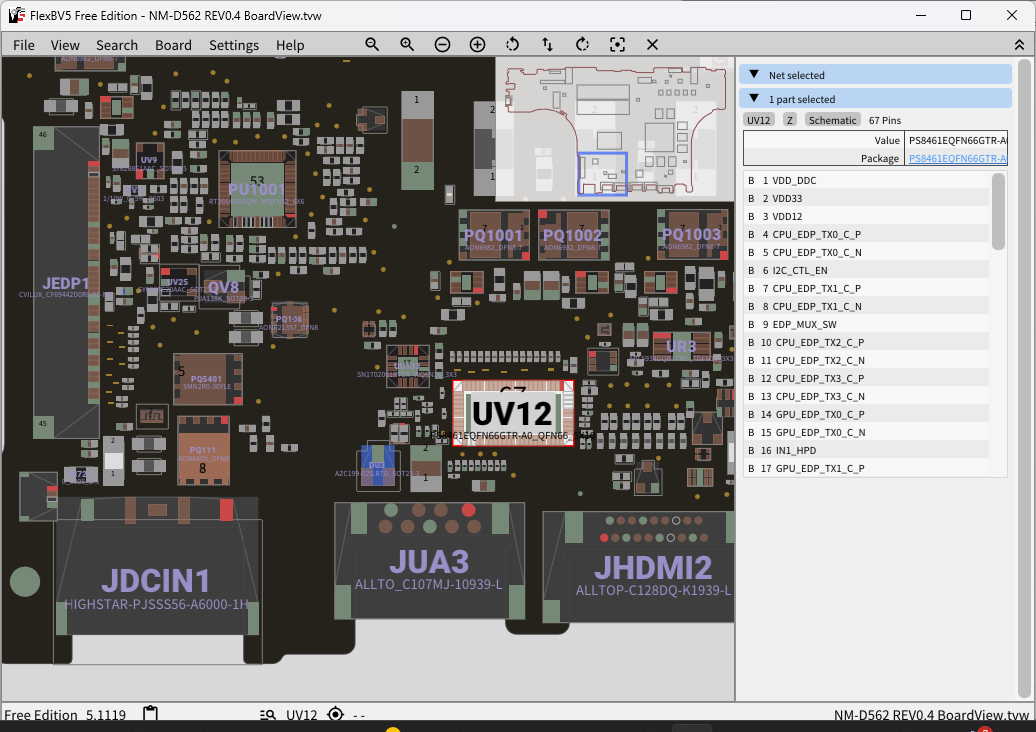
Task: Click the Schematic button
Action: pyautogui.click(x=832, y=120)
